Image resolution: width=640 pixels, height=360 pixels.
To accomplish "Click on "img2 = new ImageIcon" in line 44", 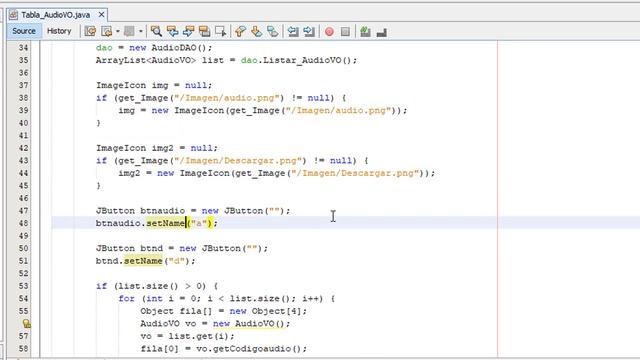I will coord(174,173).
